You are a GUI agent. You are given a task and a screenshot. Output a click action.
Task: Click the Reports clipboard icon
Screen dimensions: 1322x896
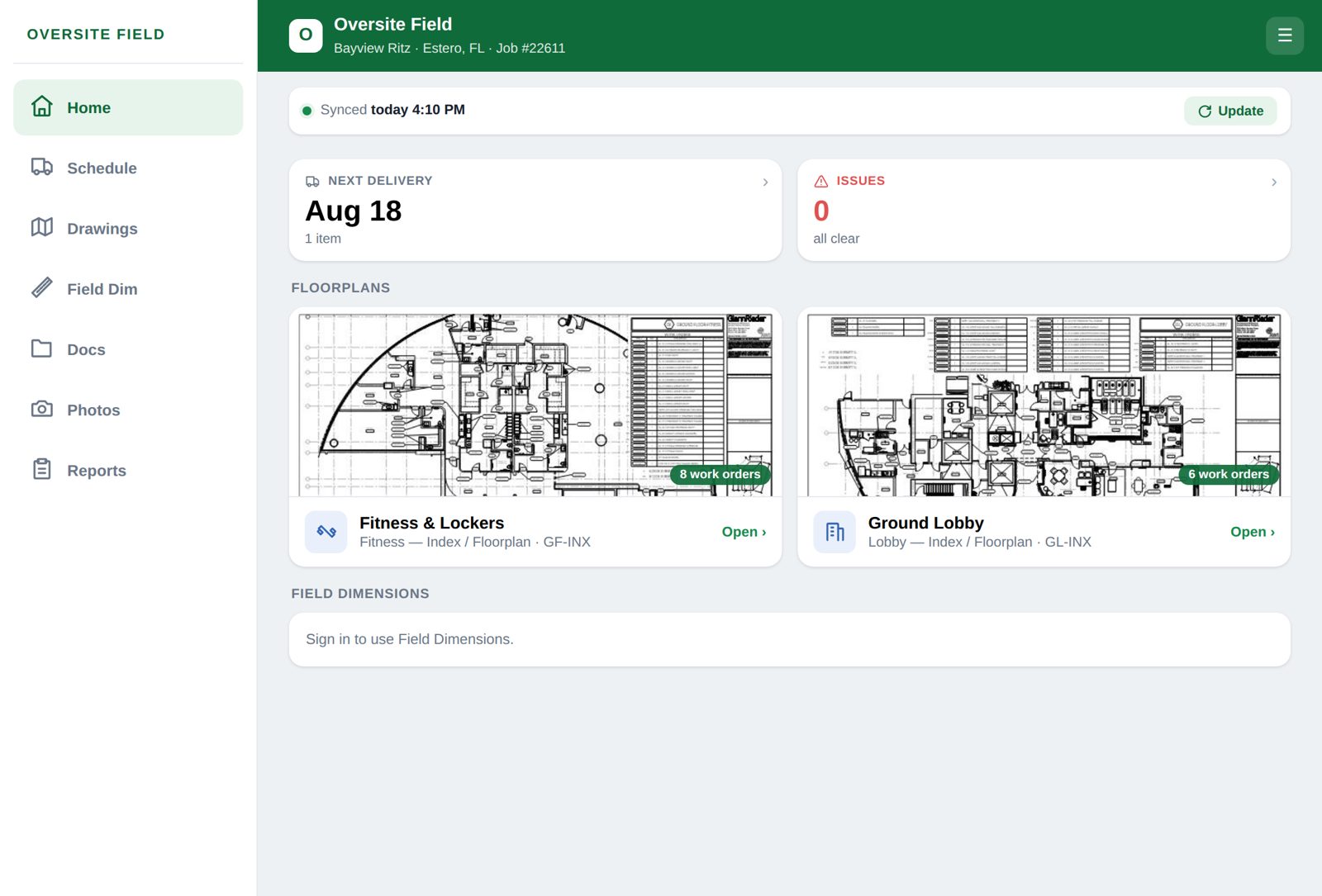coord(42,469)
